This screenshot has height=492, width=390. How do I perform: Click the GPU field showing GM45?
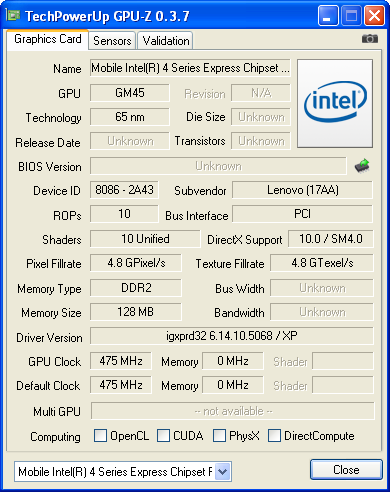(130, 93)
